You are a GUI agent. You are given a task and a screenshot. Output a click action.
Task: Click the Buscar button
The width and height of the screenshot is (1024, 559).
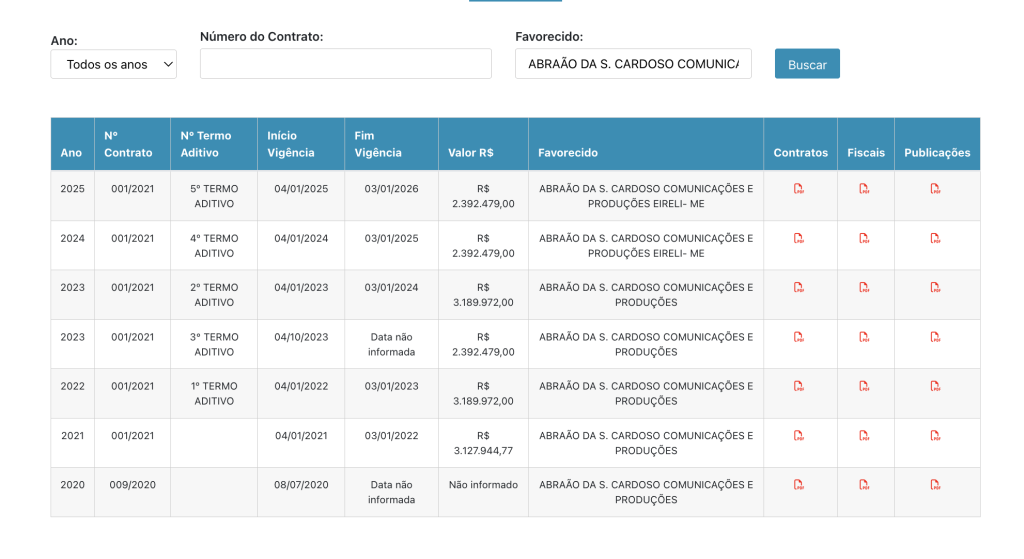(x=807, y=64)
